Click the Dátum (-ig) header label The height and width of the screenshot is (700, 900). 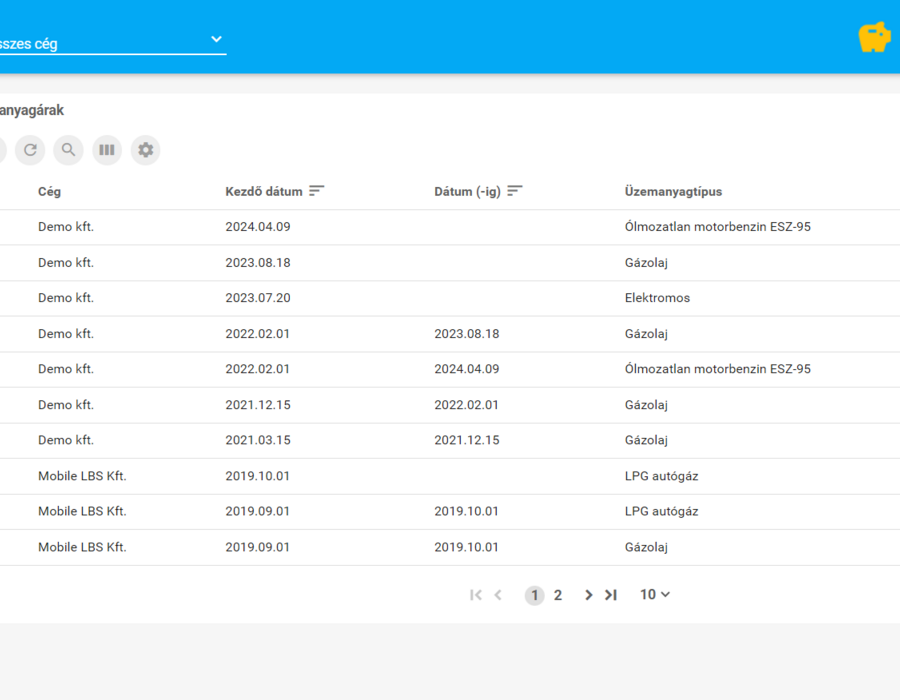pyautogui.click(x=467, y=192)
